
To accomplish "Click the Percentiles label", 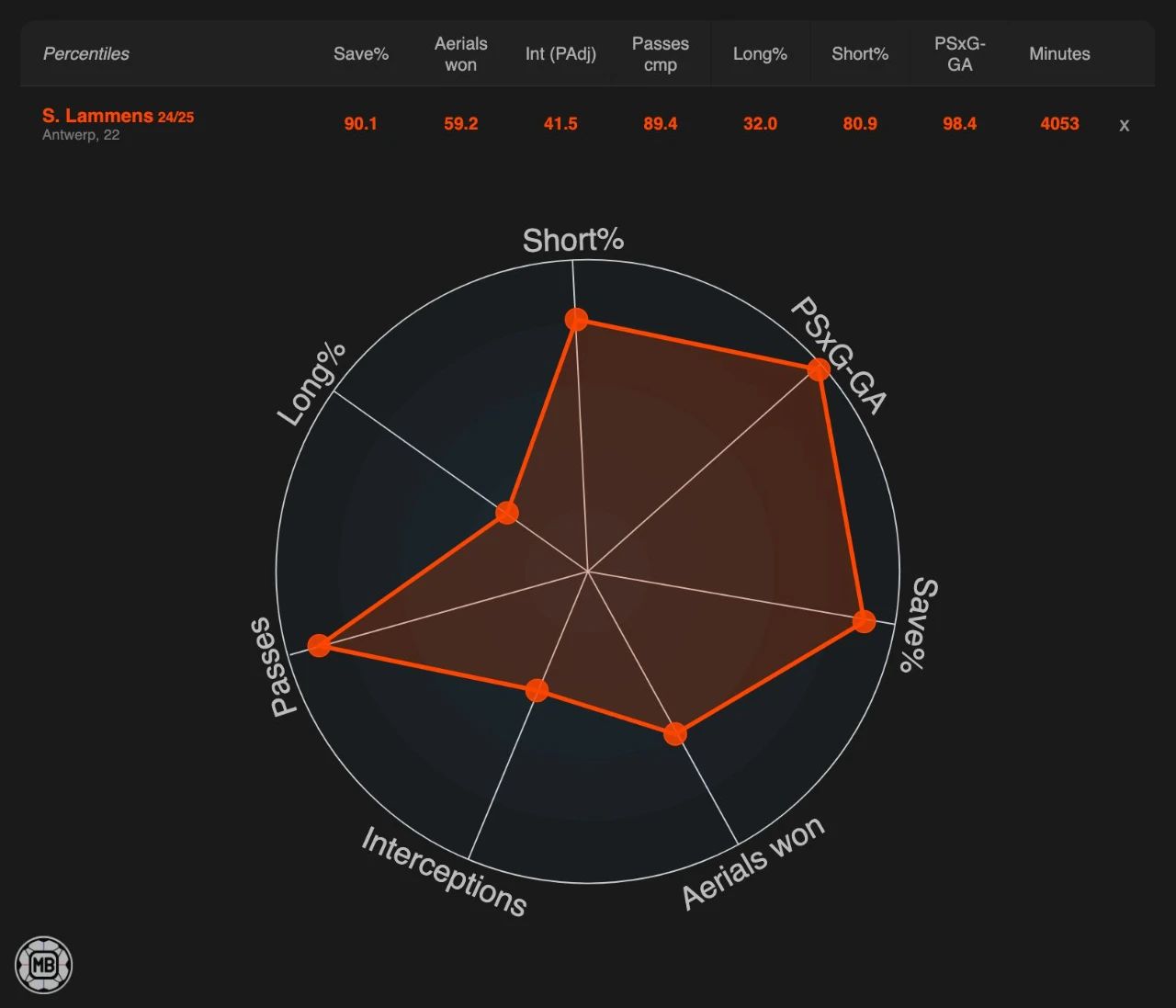I will pos(85,54).
